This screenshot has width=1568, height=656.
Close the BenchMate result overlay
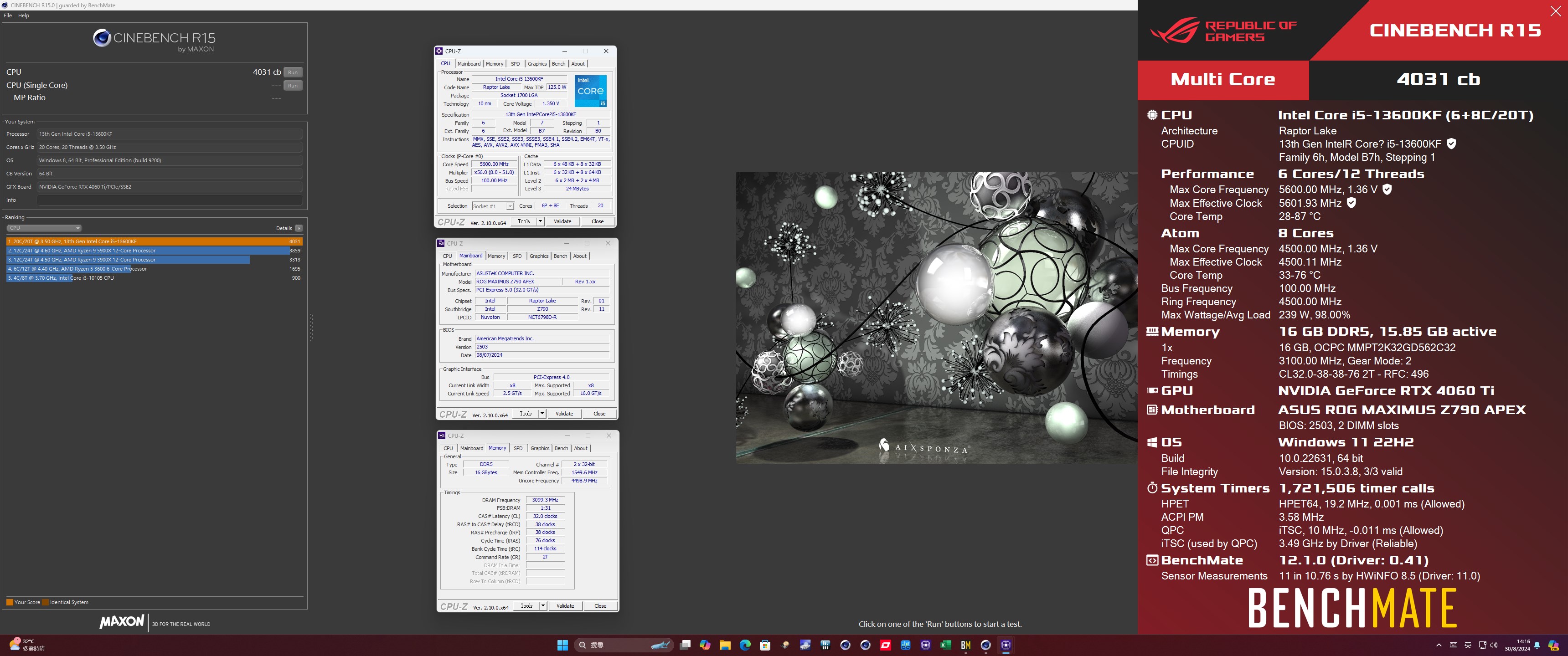tap(1555, 11)
